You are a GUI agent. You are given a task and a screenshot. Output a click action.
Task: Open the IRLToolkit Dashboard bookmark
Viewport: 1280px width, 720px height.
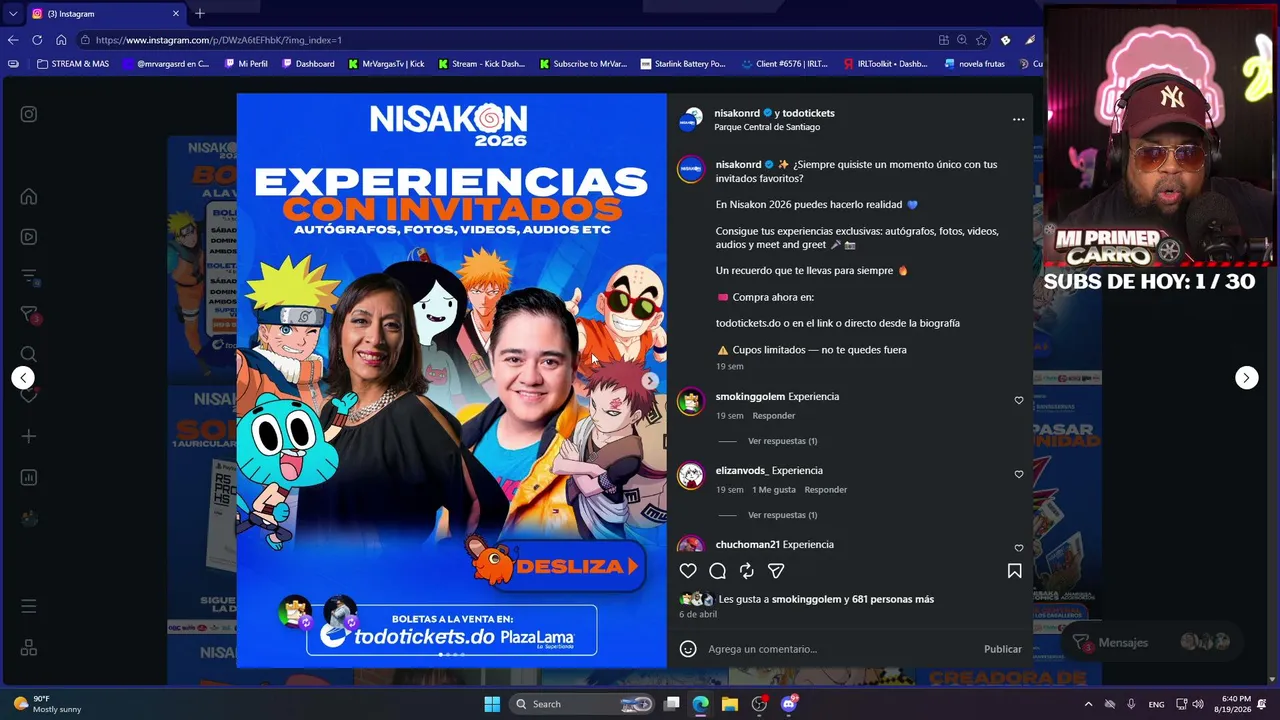pos(885,64)
